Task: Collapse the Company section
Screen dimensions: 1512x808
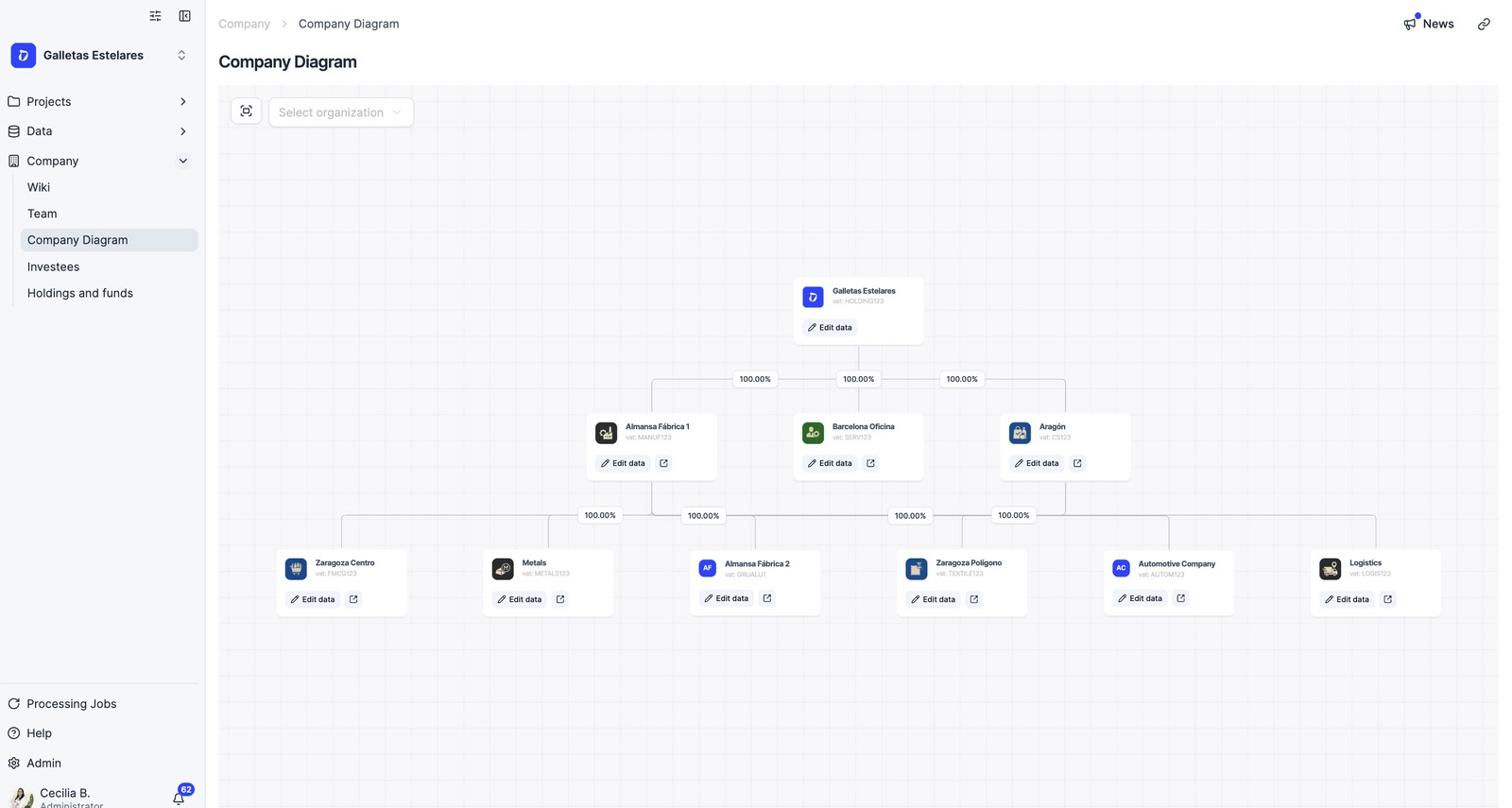Action: point(182,161)
